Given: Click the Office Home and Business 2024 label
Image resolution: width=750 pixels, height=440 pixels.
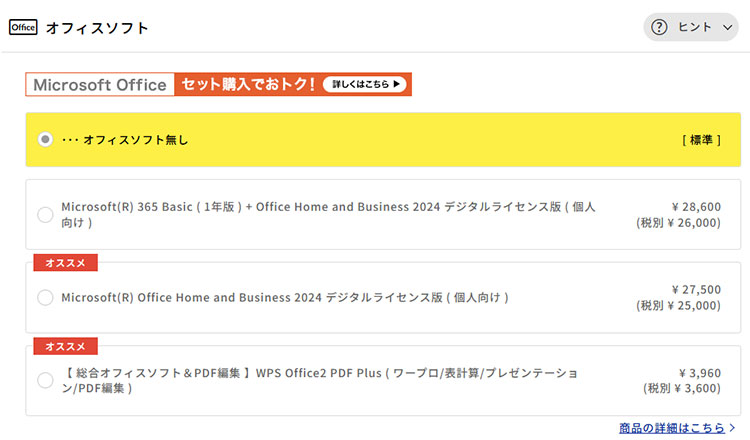Looking at the screenshot, I should (285, 297).
